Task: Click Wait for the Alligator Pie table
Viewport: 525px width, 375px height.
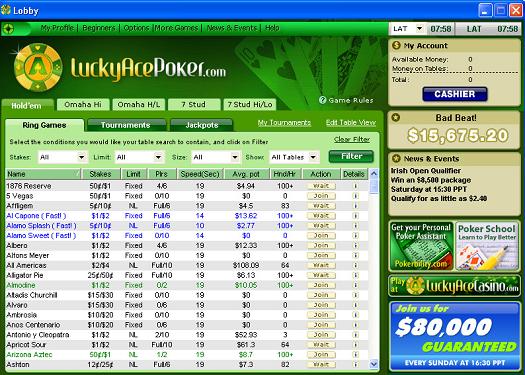Action: 321,275
